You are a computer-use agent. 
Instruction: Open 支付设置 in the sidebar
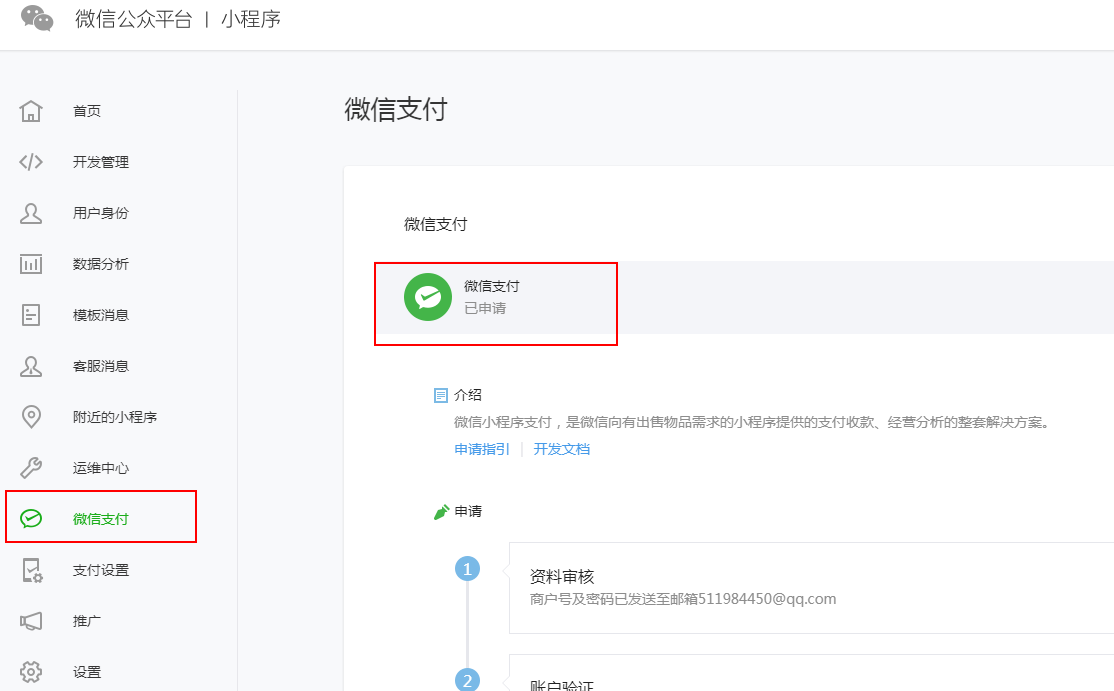coord(101,570)
